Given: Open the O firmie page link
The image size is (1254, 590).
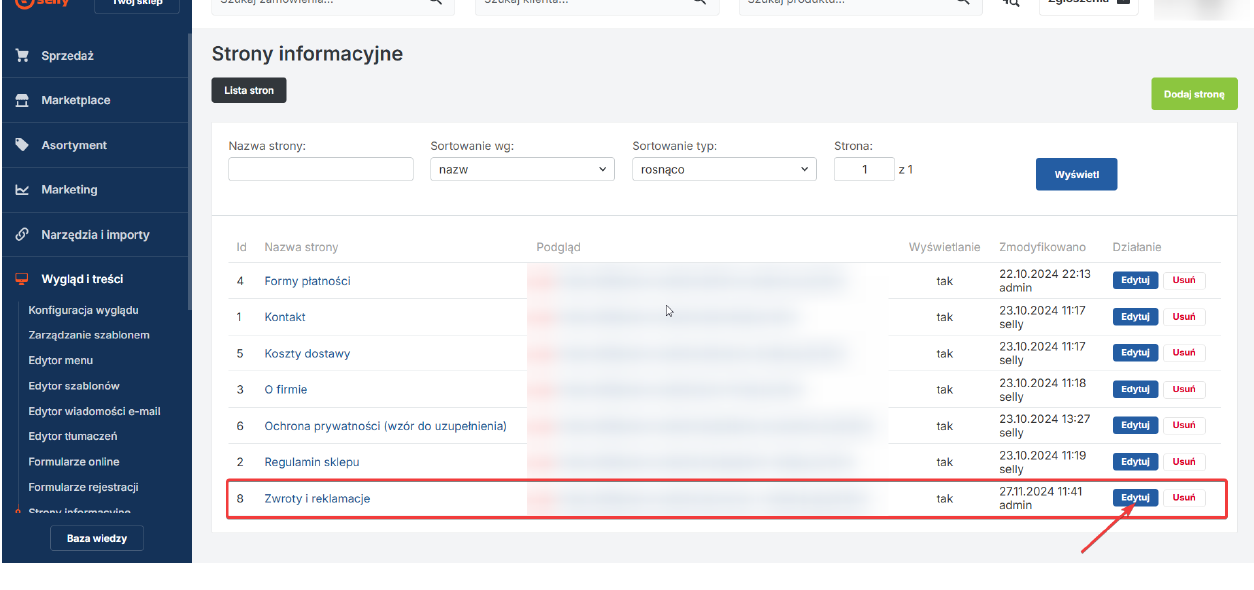Looking at the screenshot, I should click(x=286, y=389).
